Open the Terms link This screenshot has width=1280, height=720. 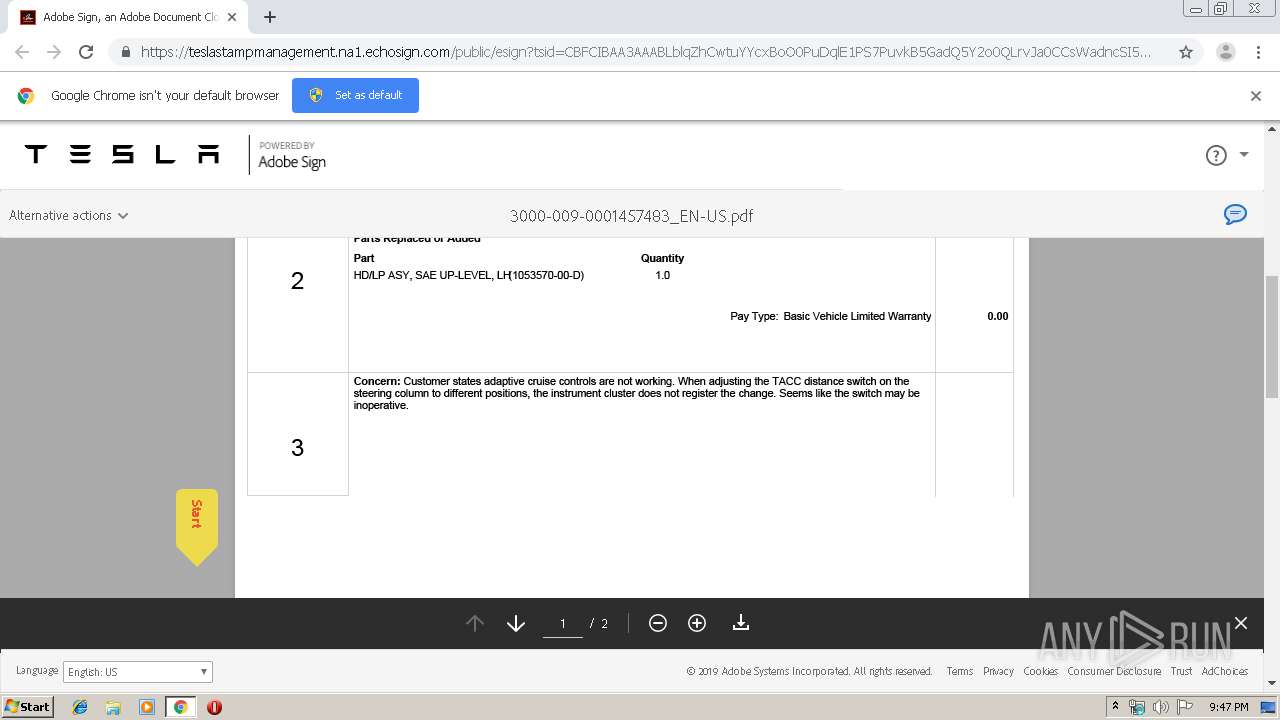[x=960, y=671]
